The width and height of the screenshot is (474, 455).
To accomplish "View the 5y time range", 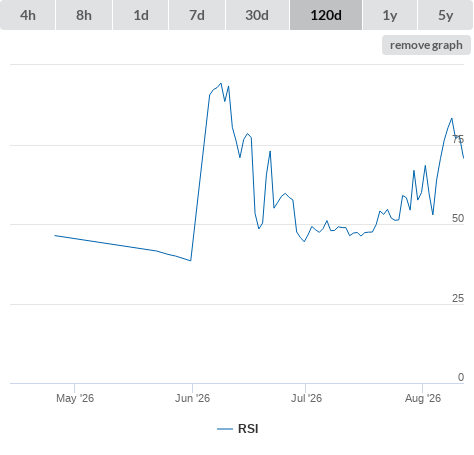I will pos(445,15).
